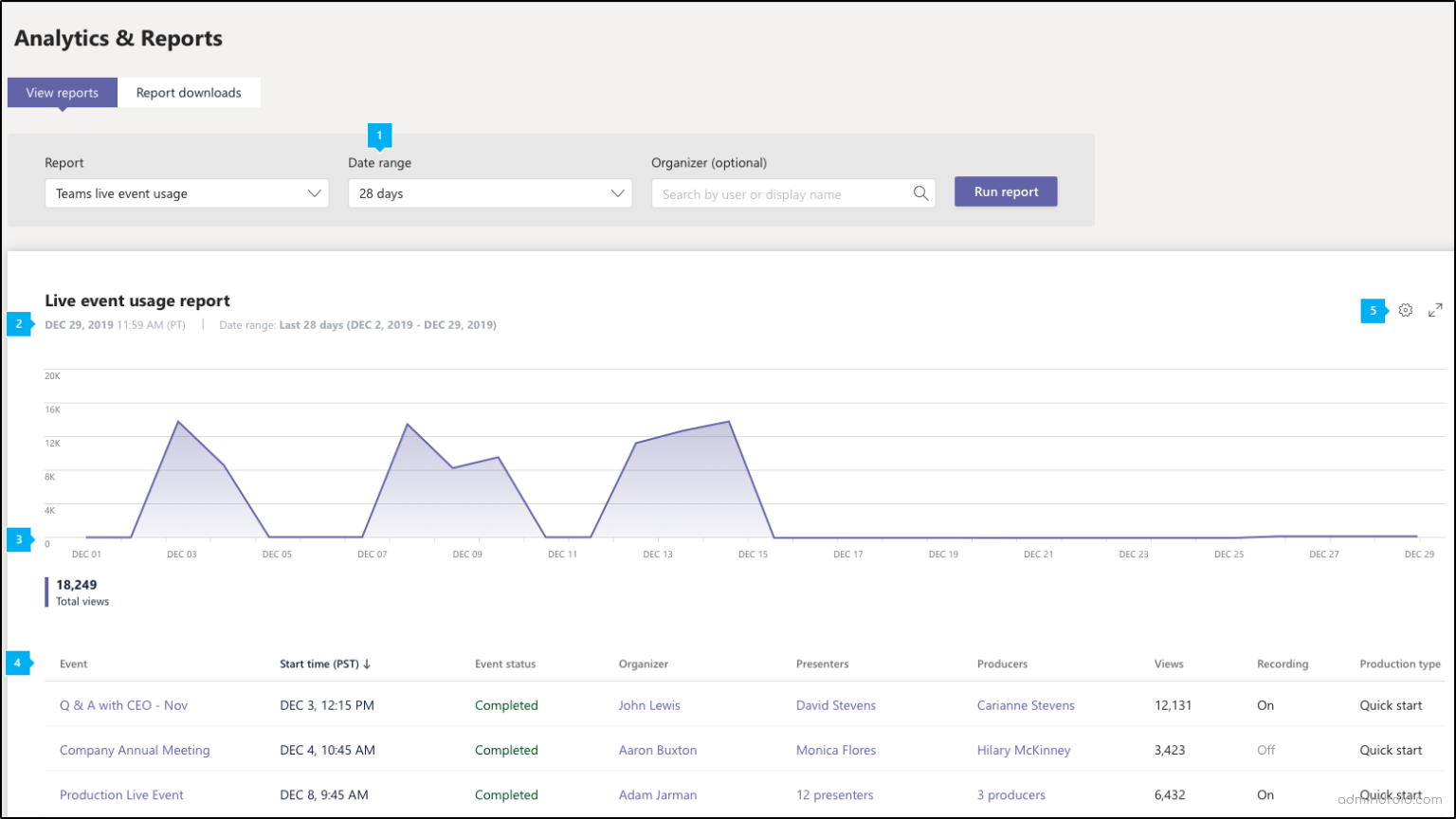
Task: Expand the report to full screen view
Action: (1435, 310)
